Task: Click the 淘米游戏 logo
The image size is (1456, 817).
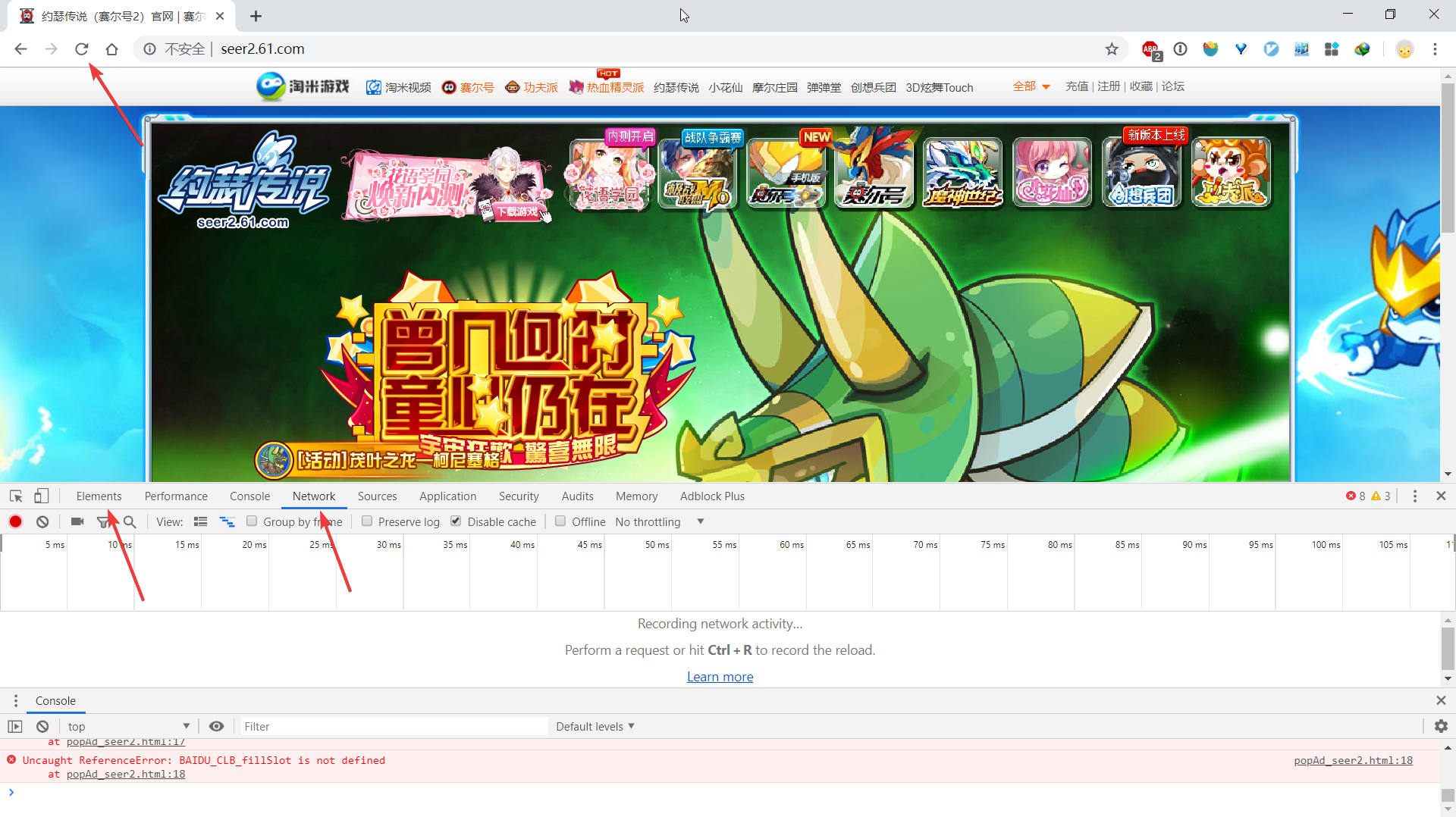Action: tap(303, 86)
